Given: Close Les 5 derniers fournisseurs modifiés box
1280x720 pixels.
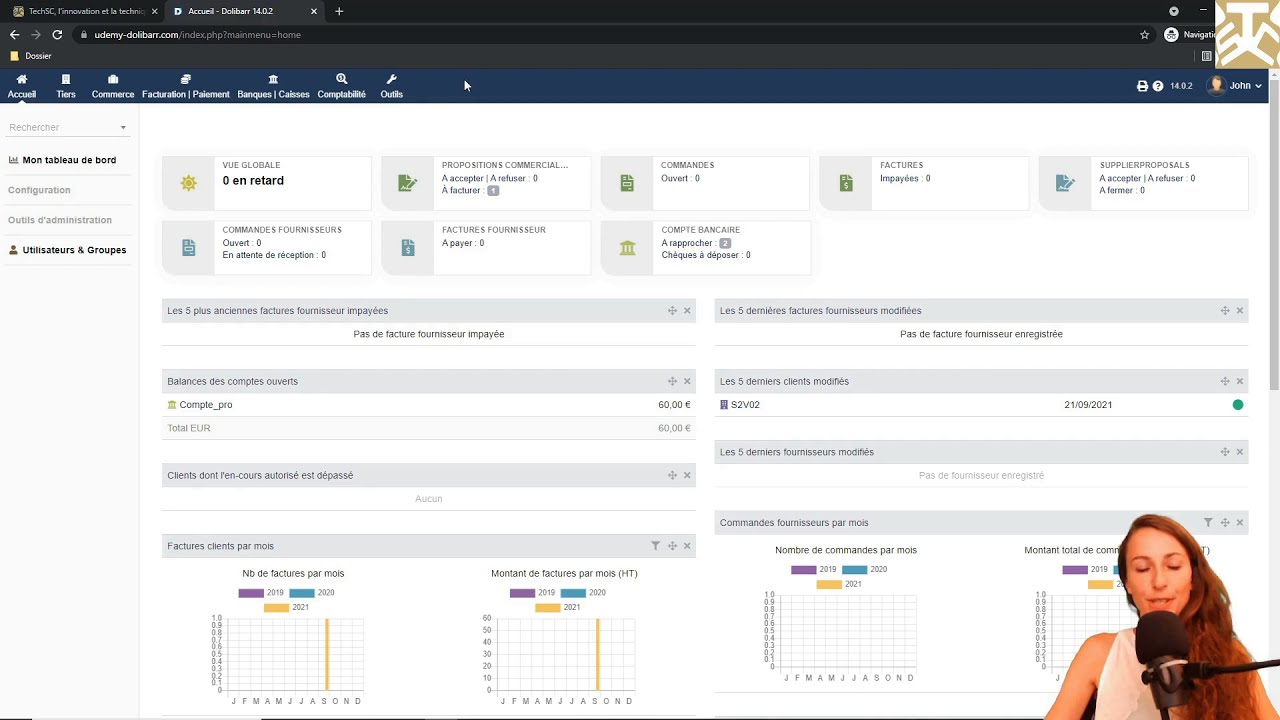Looking at the screenshot, I should [x=1240, y=452].
